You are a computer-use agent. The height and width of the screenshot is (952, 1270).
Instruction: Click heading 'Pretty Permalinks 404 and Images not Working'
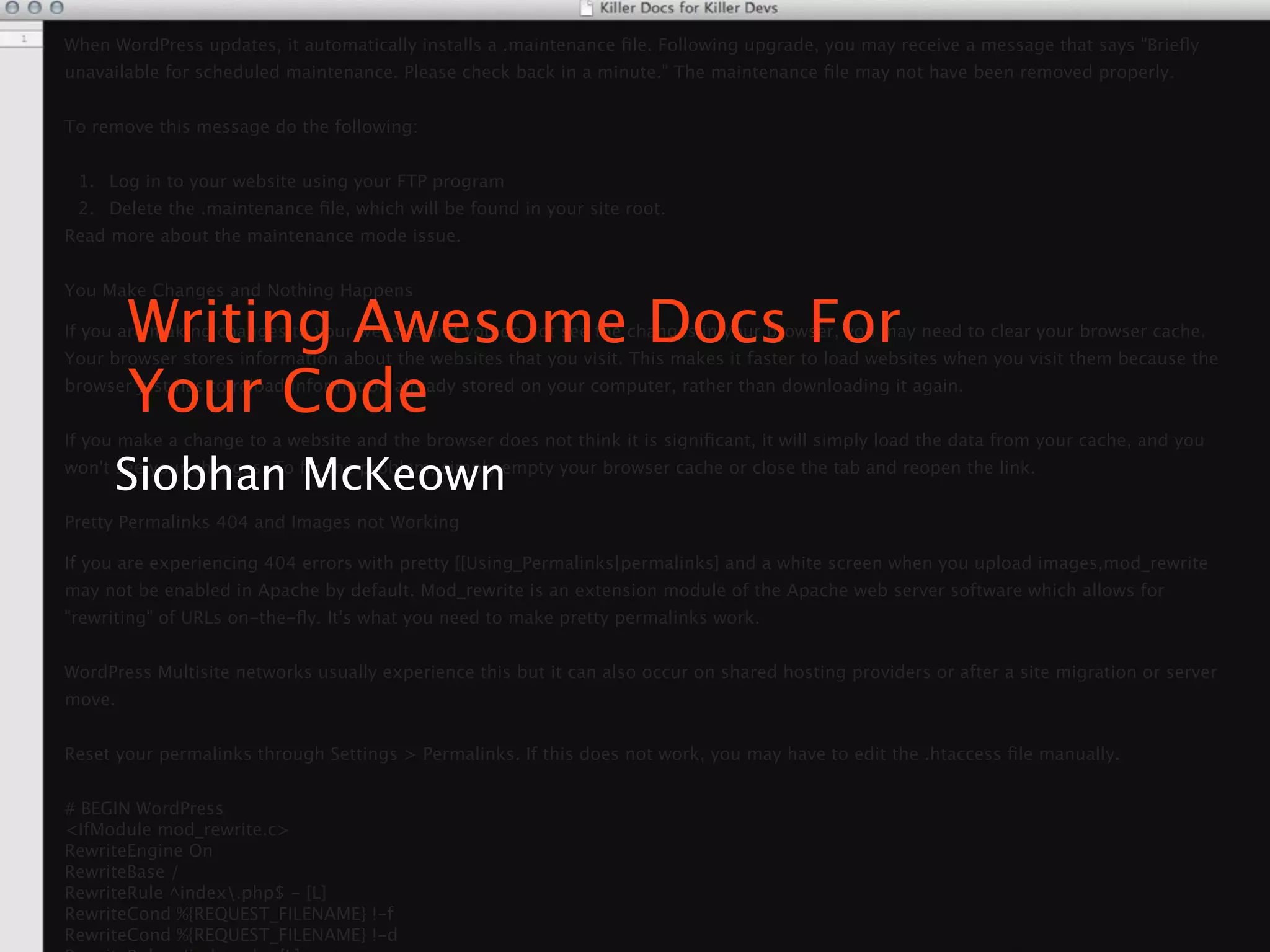point(262,522)
